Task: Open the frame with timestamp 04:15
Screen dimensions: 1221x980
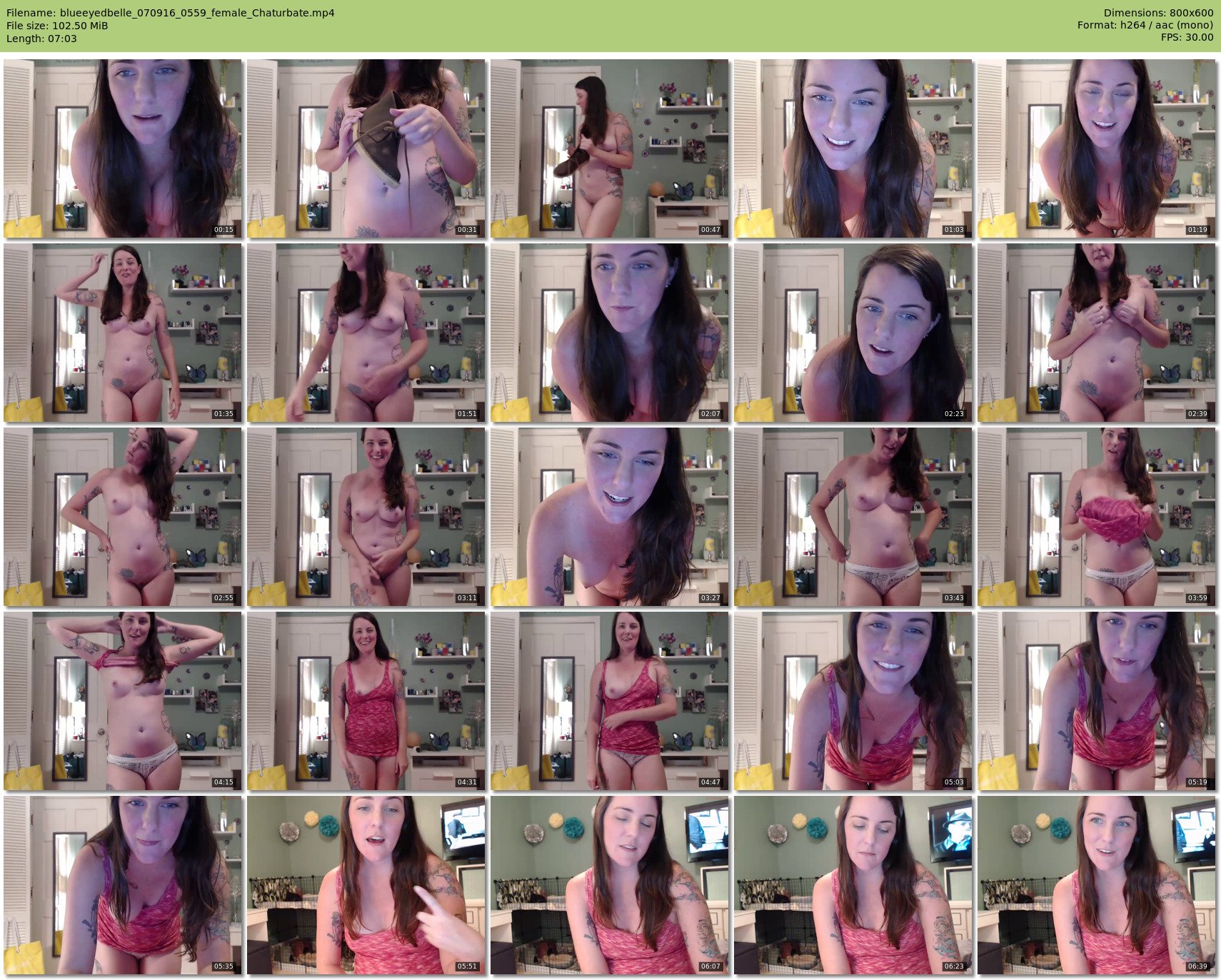Action: click(x=123, y=701)
